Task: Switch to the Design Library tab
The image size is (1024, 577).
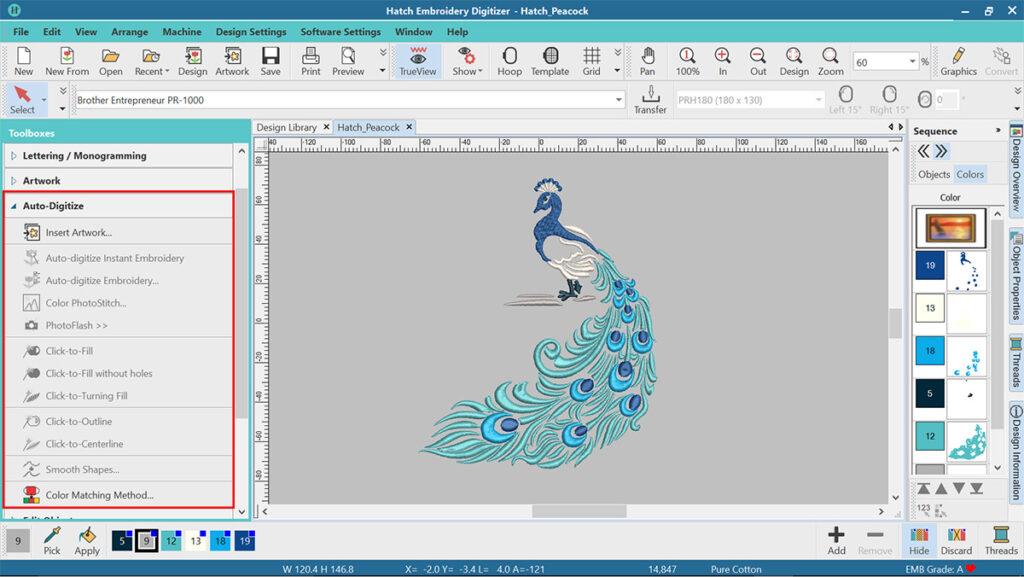Action: pos(286,128)
